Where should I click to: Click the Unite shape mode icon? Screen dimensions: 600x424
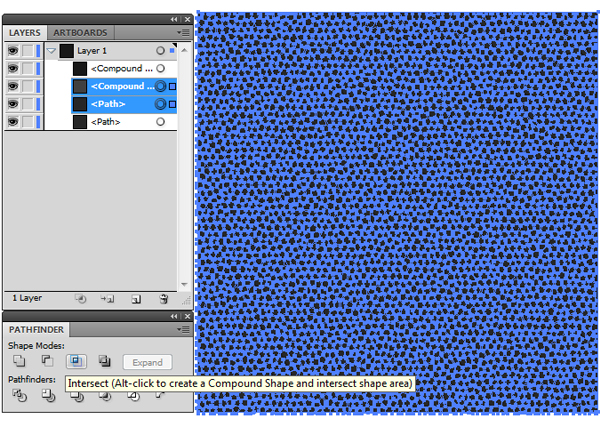coord(19,361)
